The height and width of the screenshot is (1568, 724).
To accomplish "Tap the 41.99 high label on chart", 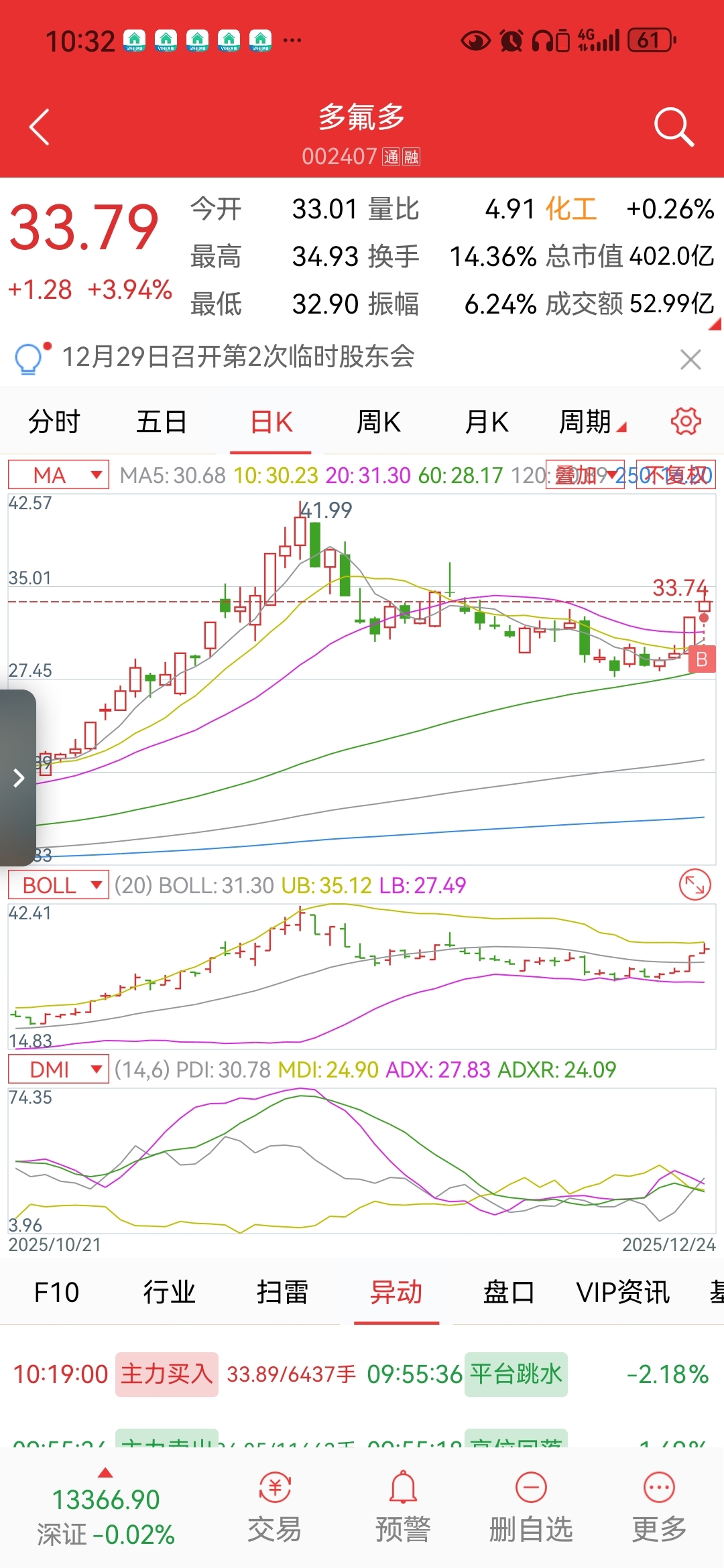I will (326, 510).
